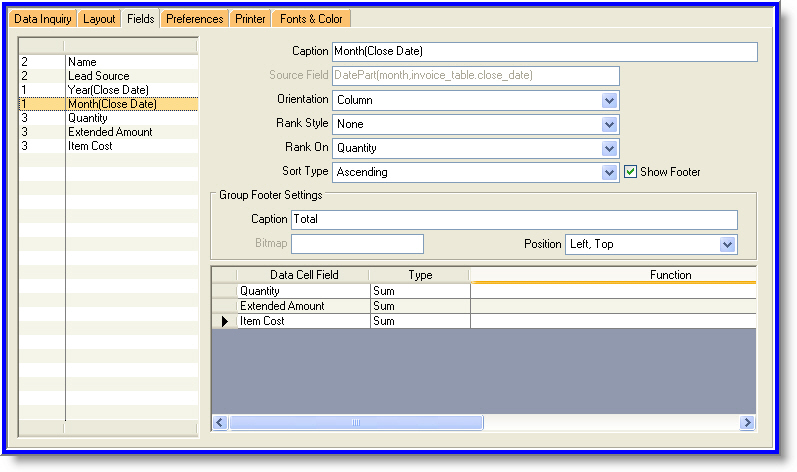Click the horizontal scrollbar thumb in grid
The height and width of the screenshot is (472, 797).
[355, 423]
